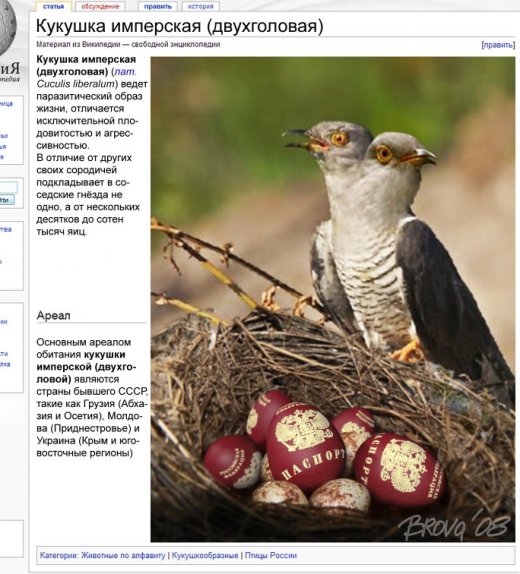
Task: Switch to the обсуждение tab
Action: (100, 6)
